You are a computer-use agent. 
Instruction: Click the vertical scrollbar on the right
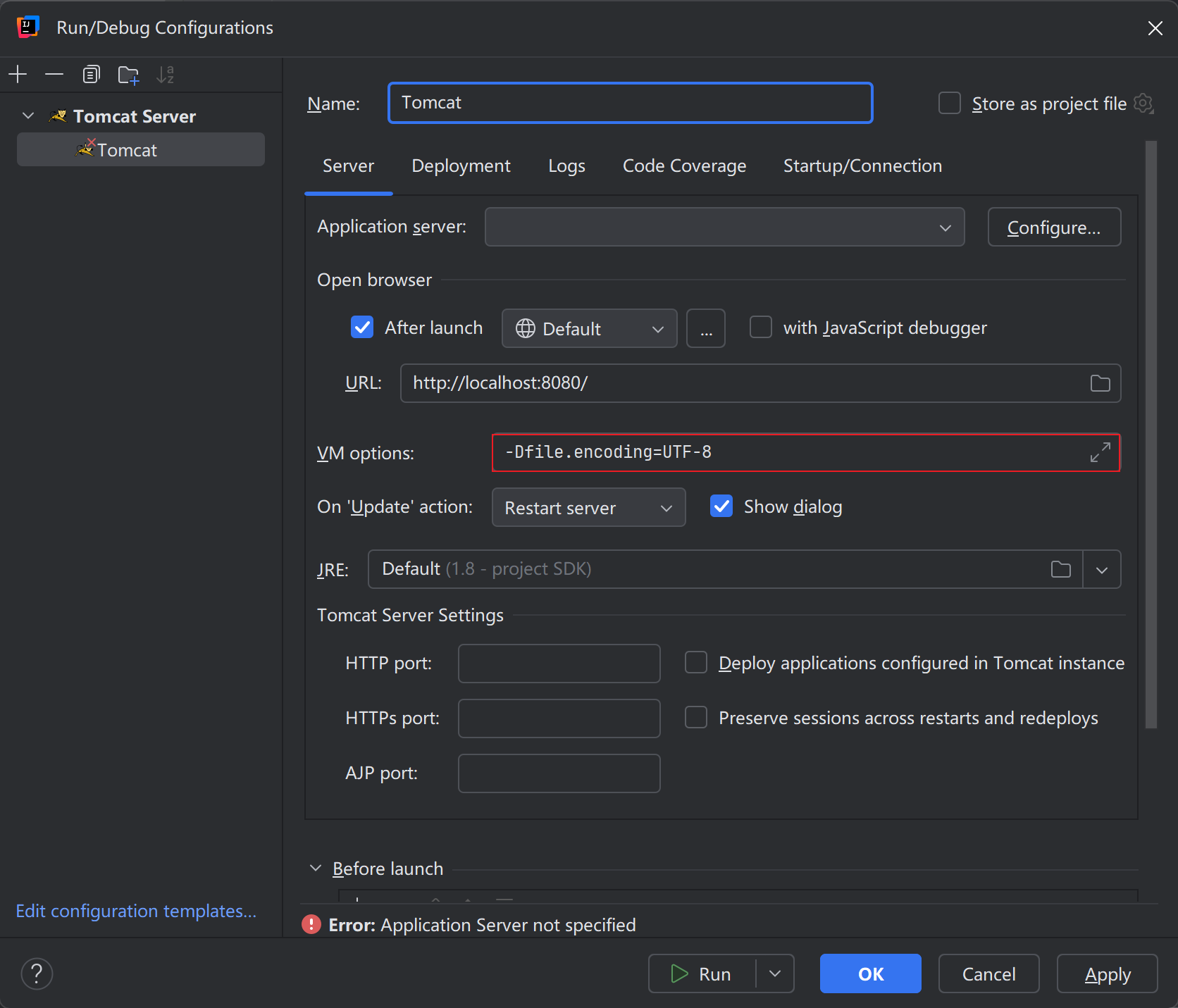point(1151,434)
